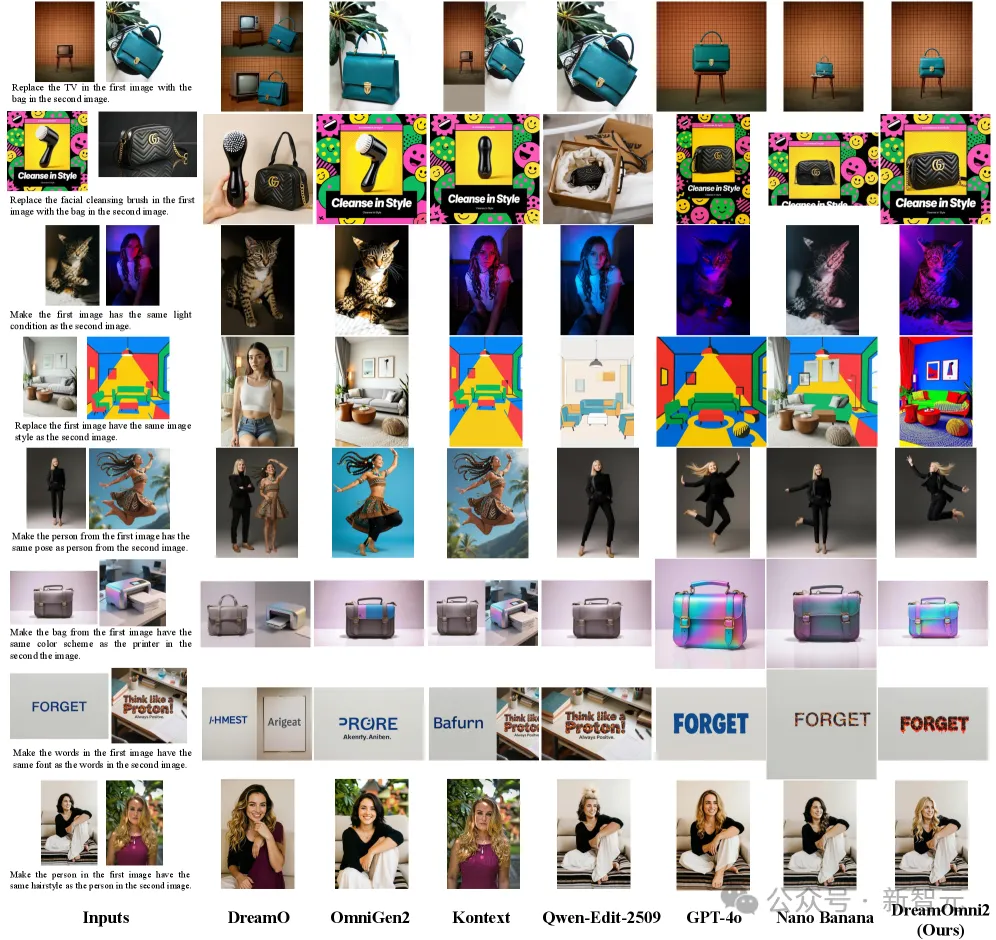The height and width of the screenshot is (940, 996).
Task: Open the input photo of the vintage TV
Action: point(65,42)
